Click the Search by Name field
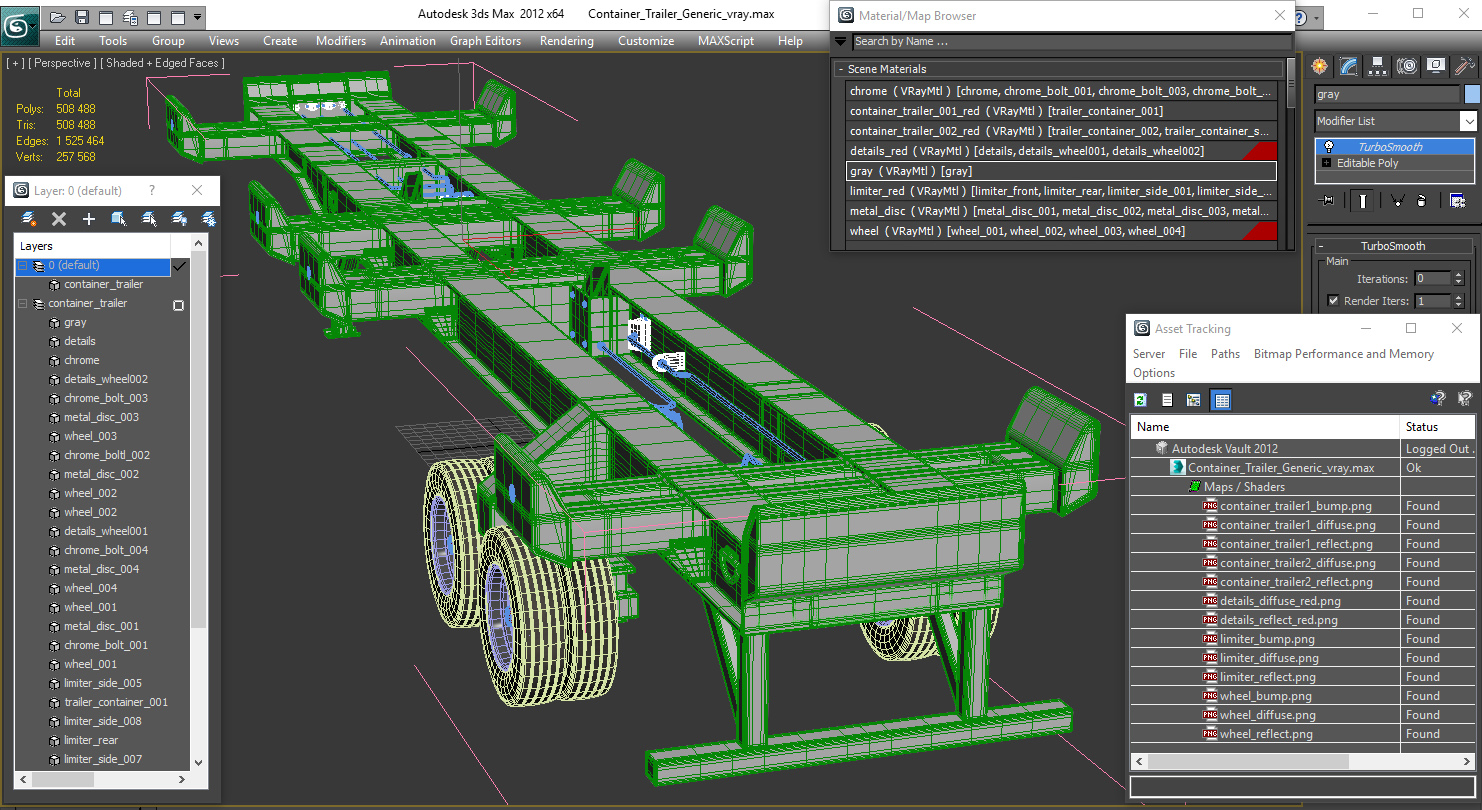Image resolution: width=1482 pixels, height=810 pixels. (1071, 41)
